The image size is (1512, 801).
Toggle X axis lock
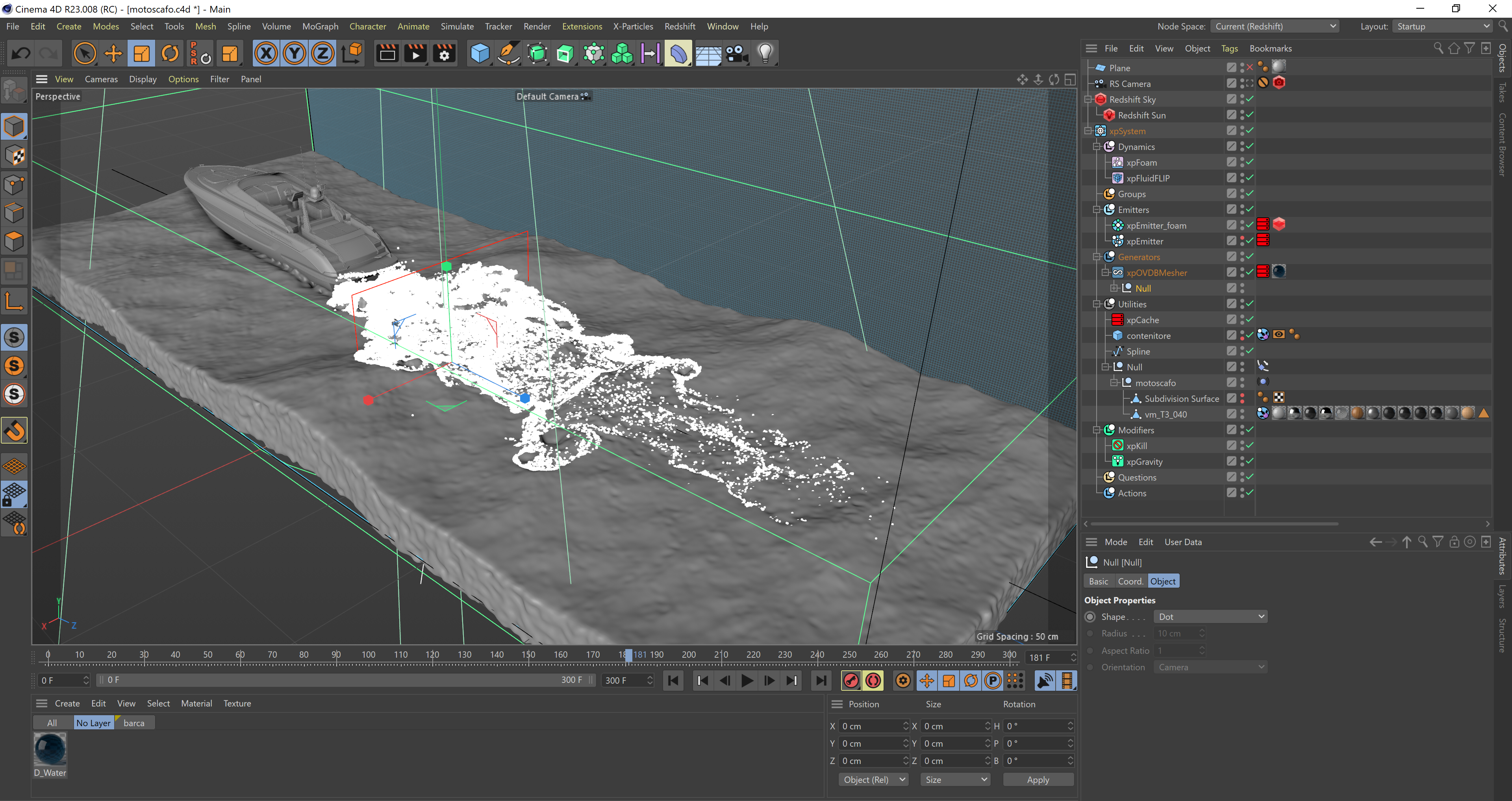pos(266,54)
